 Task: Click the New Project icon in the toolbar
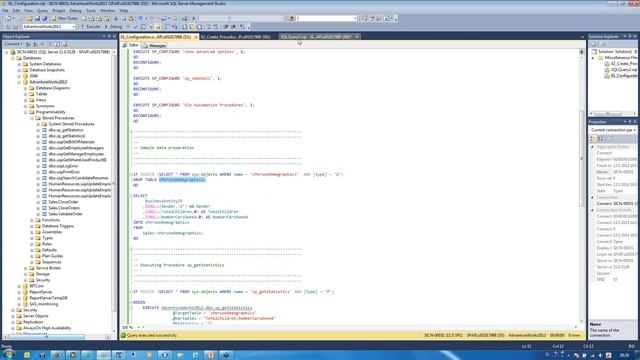[8, 18]
